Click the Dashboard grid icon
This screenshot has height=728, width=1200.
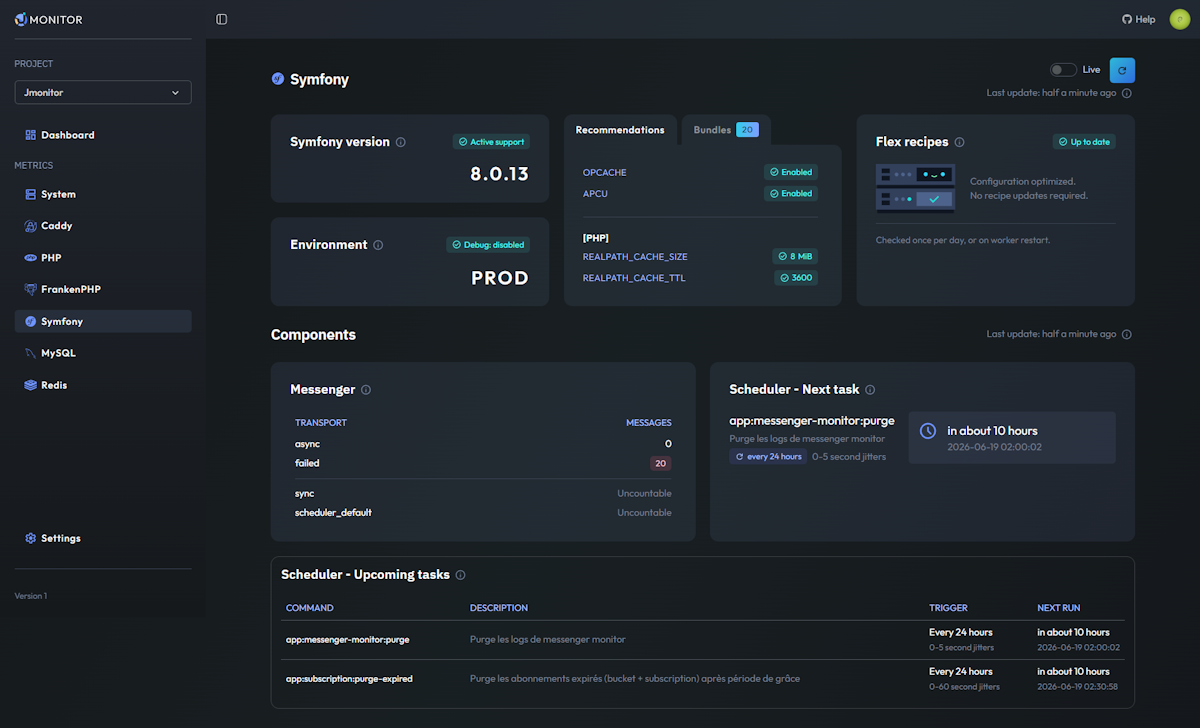[30, 135]
